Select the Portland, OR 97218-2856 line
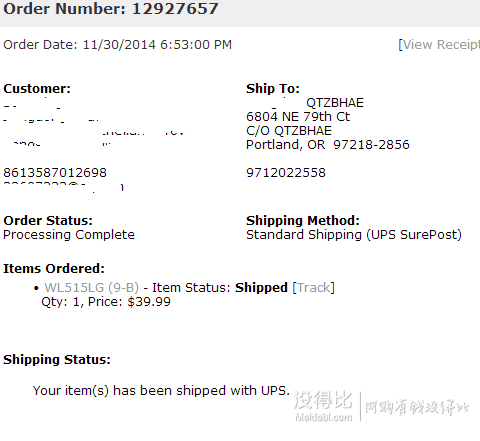 (x=328, y=145)
